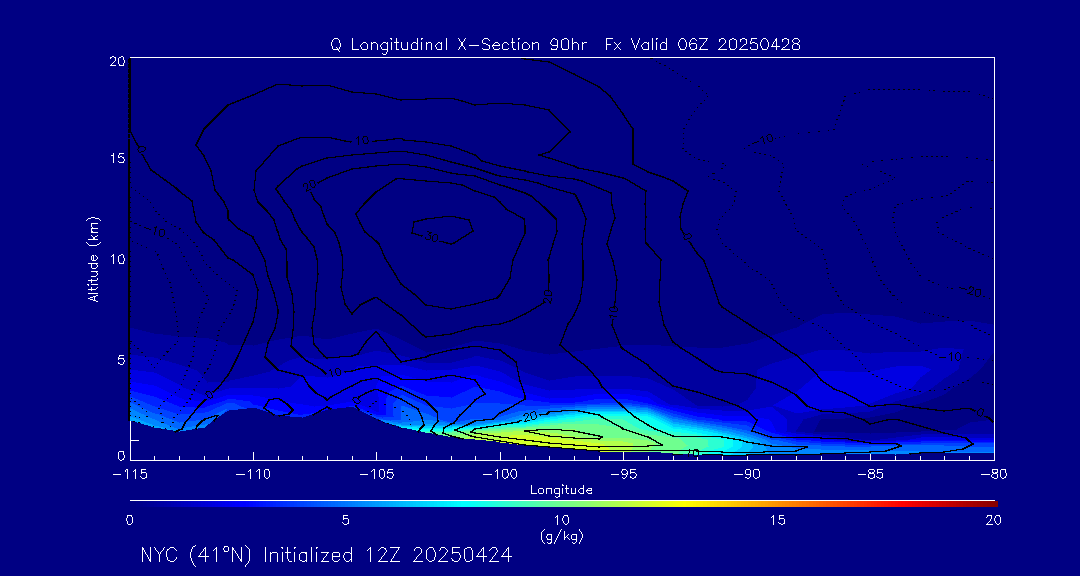Select the -110 longitude tick label

253,474
